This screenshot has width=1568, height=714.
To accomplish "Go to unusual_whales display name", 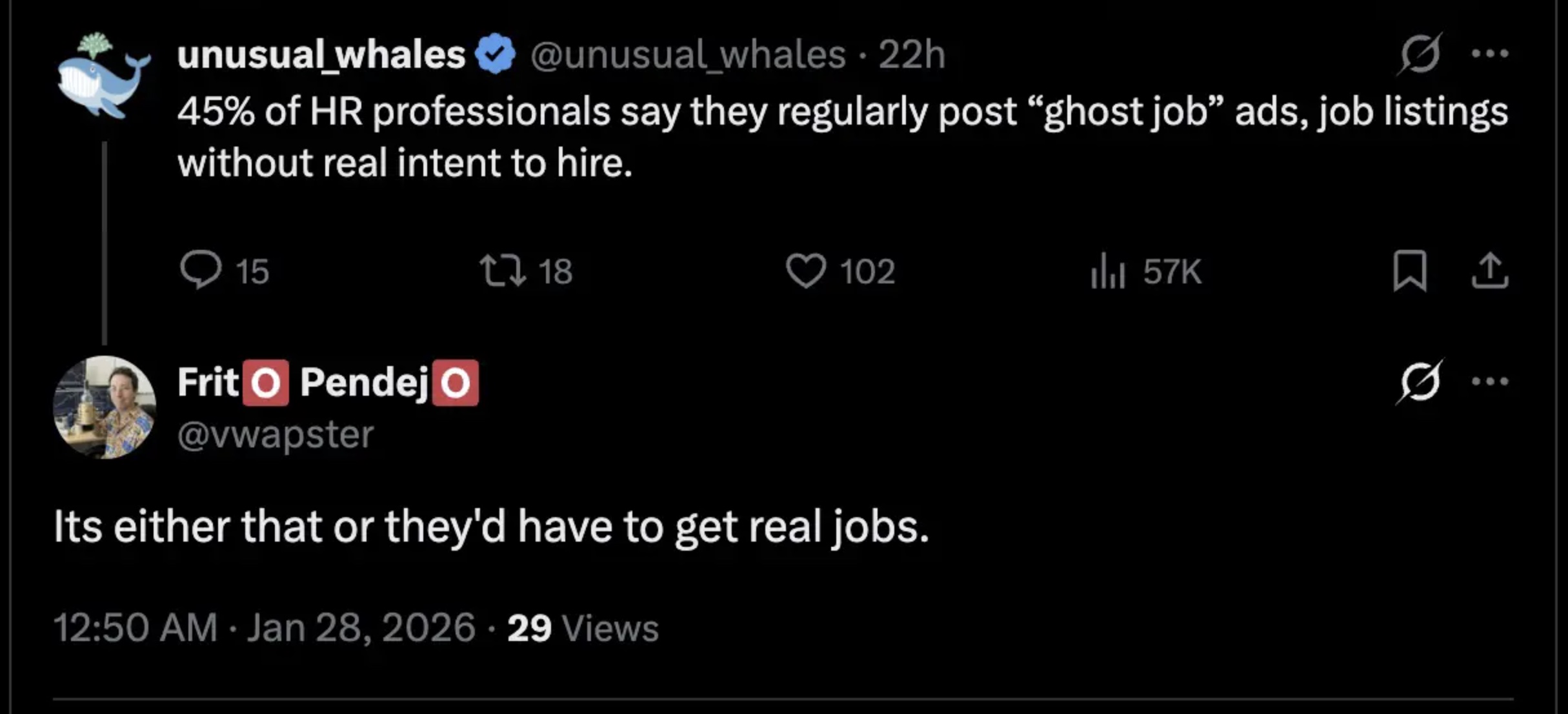I will (x=321, y=54).
